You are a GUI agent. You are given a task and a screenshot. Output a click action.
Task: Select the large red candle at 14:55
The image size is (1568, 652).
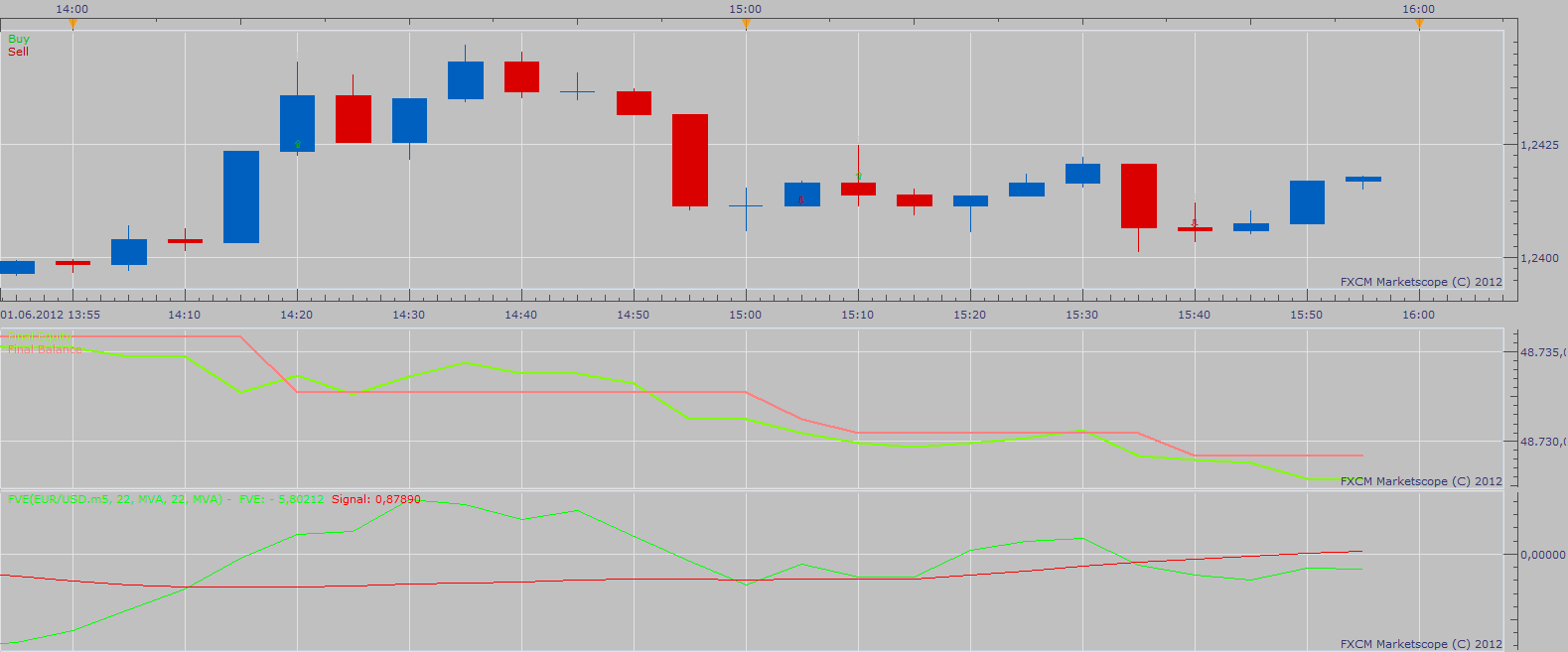pos(690,160)
